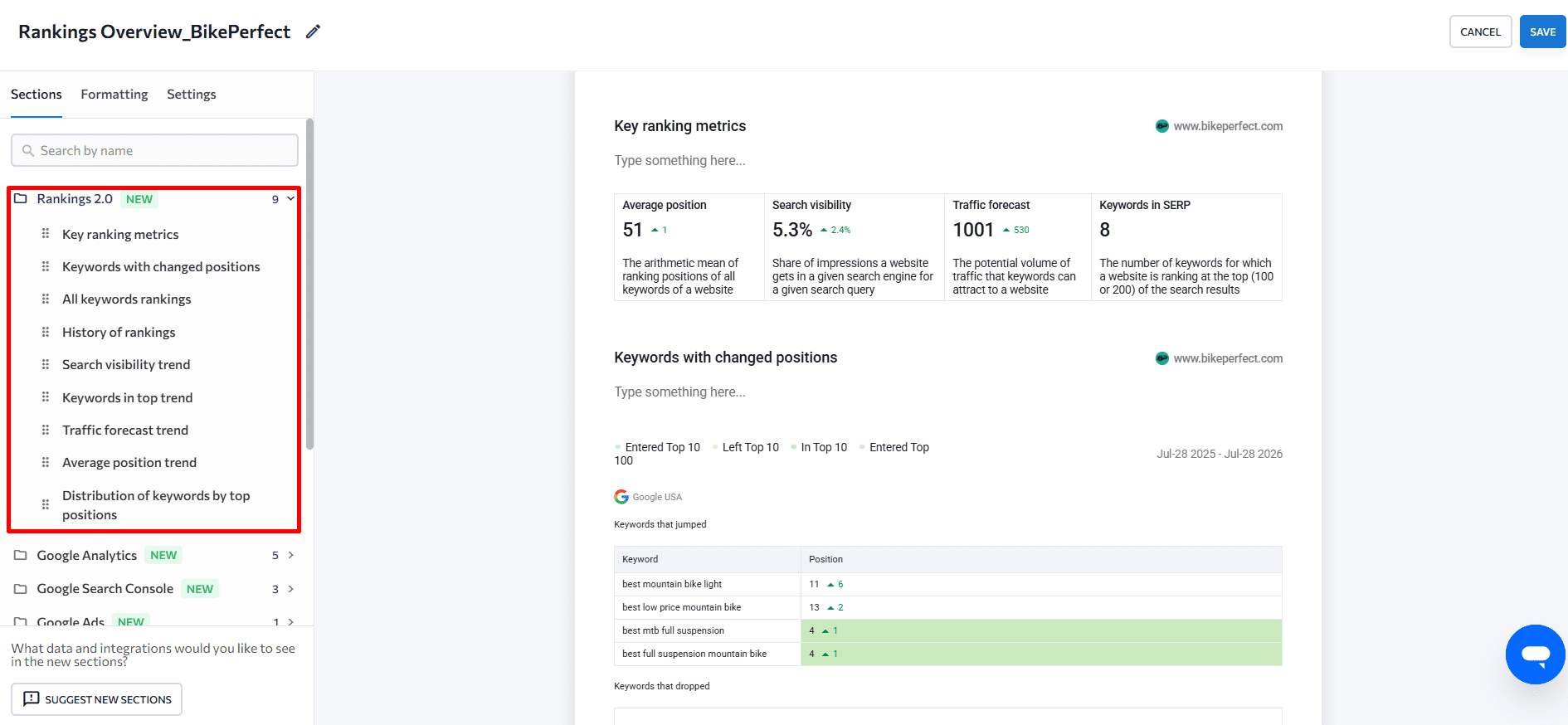The height and width of the screenshot is (725, 1568).
Task: Grab the drag handle for Distribution of keywords
Action: [46, 504]
